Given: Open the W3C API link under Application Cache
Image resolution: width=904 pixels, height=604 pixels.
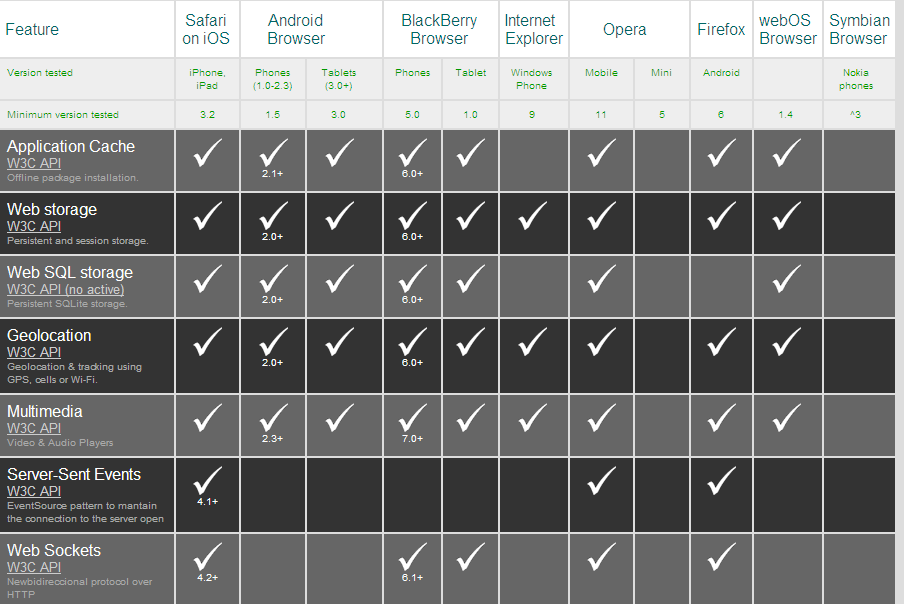Looking at the screenshot, I should [x=34, y=163].
